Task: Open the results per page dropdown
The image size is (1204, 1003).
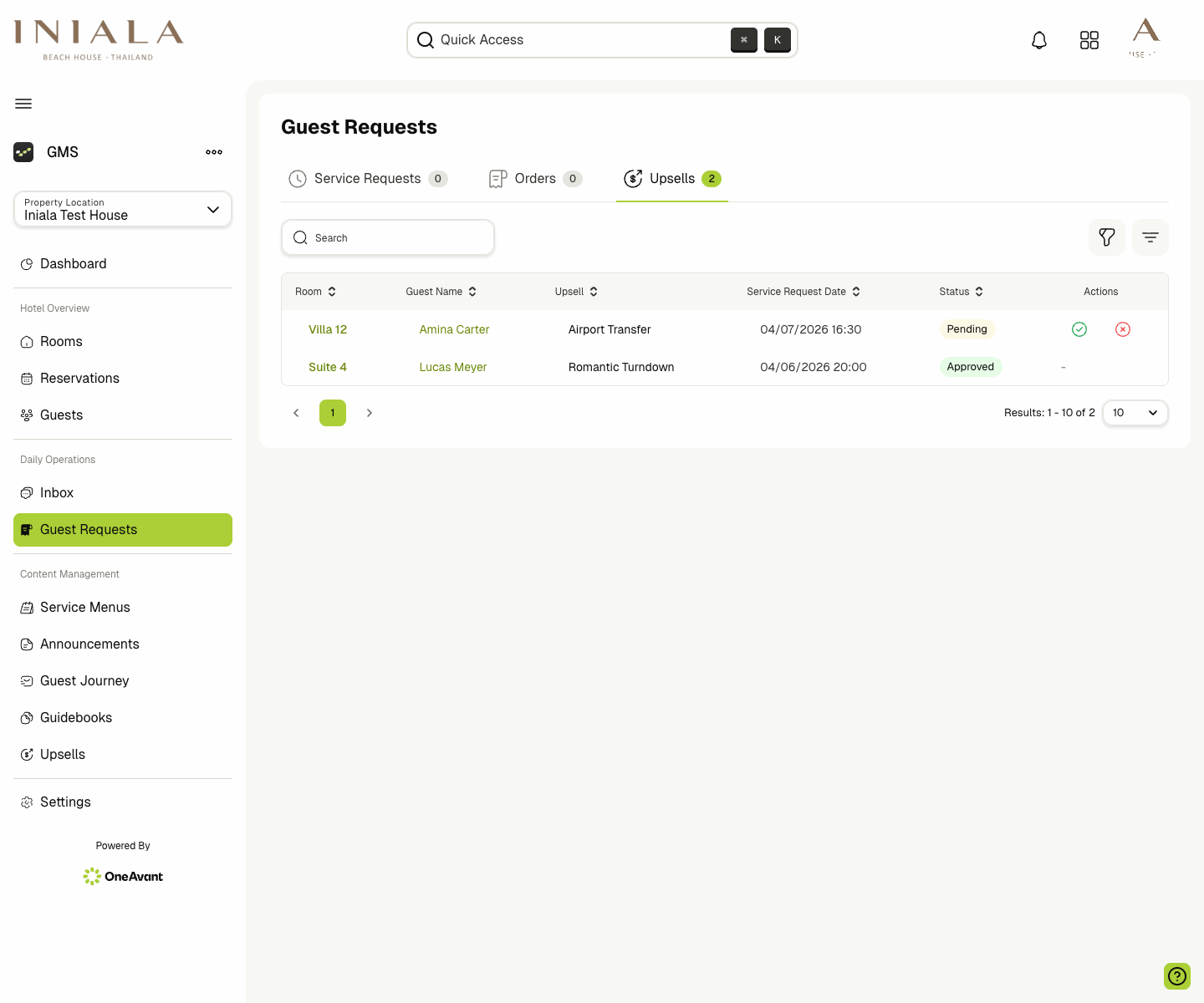Action: coord(1135,413)
